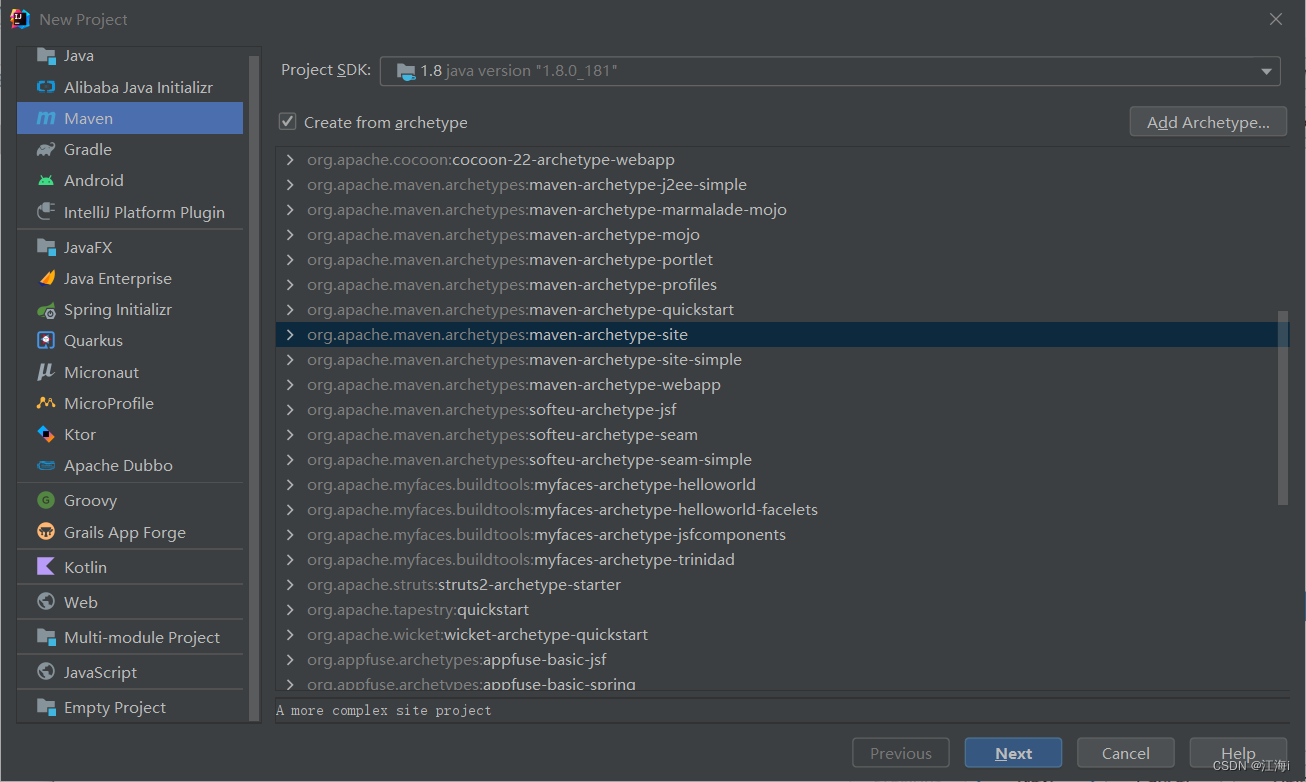Click the Empty Project folder icon
Viewport: 1306px width, 782px height.
pyautogui.click(x=46, y=707)
